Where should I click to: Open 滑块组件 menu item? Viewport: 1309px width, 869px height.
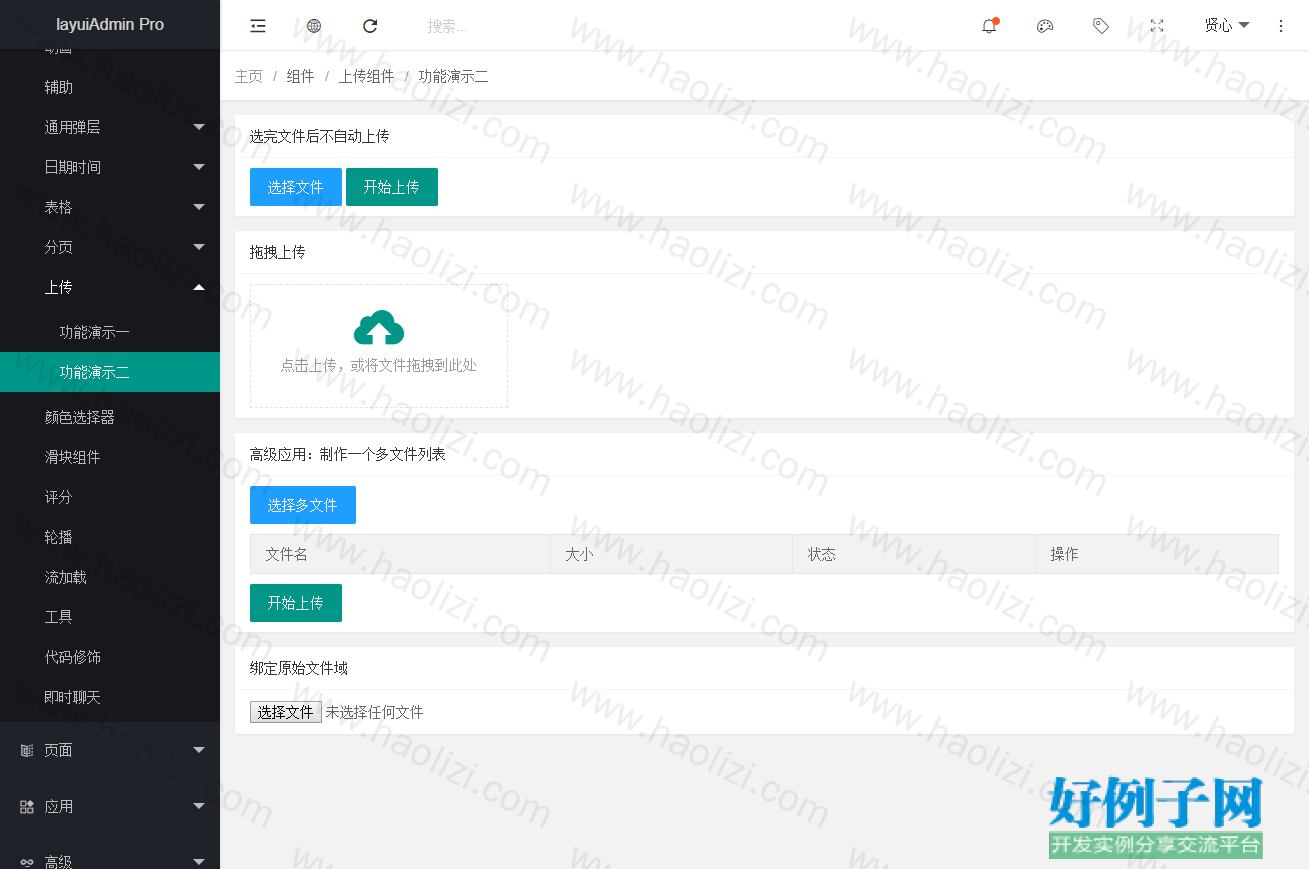(110, 457)
